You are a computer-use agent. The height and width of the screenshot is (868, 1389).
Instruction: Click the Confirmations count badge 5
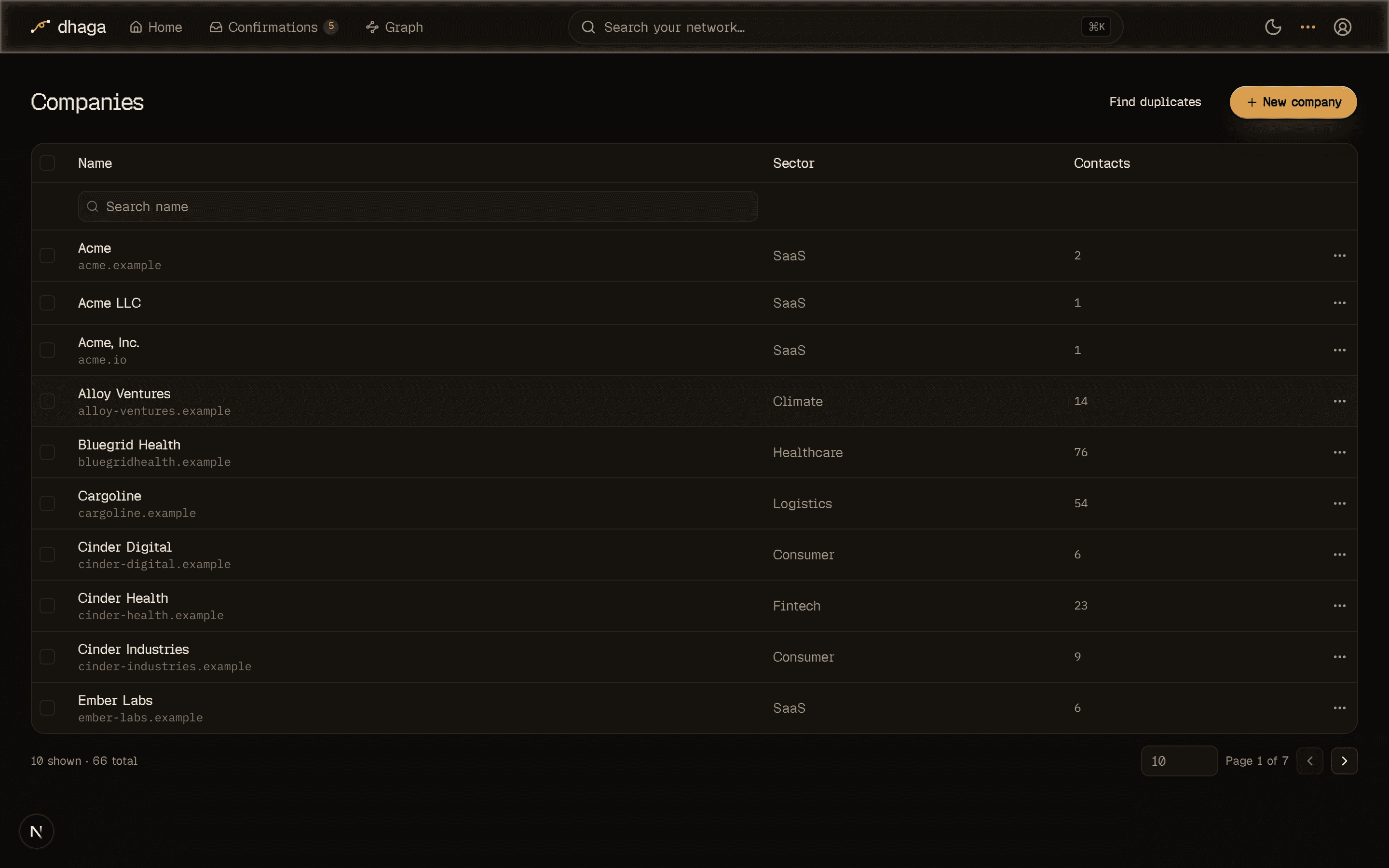[x=330, y=27]
